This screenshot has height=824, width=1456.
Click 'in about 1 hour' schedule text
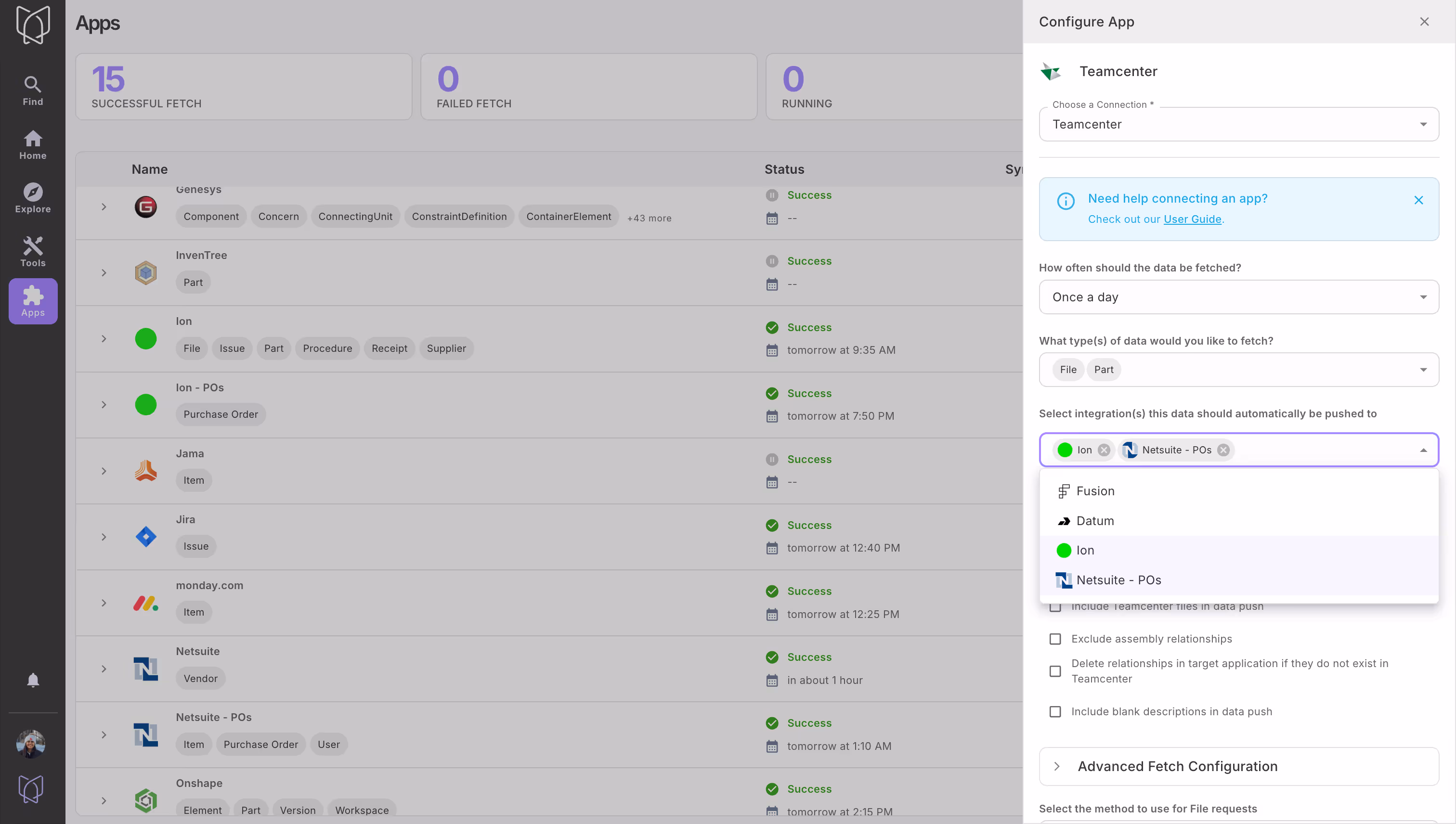[x=824, y=680]
